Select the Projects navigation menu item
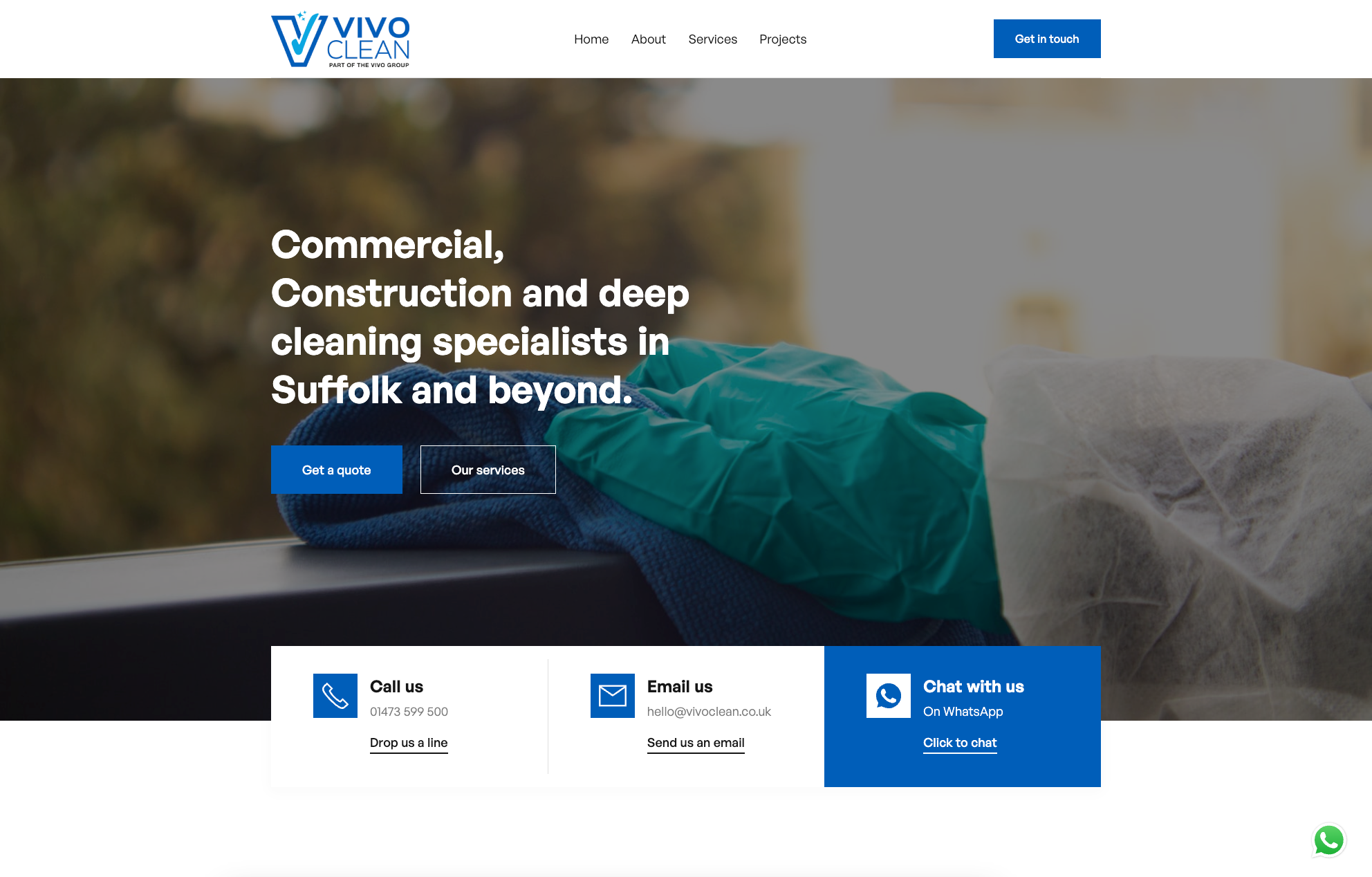This screenshot has height=877, width=1372. pos(783,38)
